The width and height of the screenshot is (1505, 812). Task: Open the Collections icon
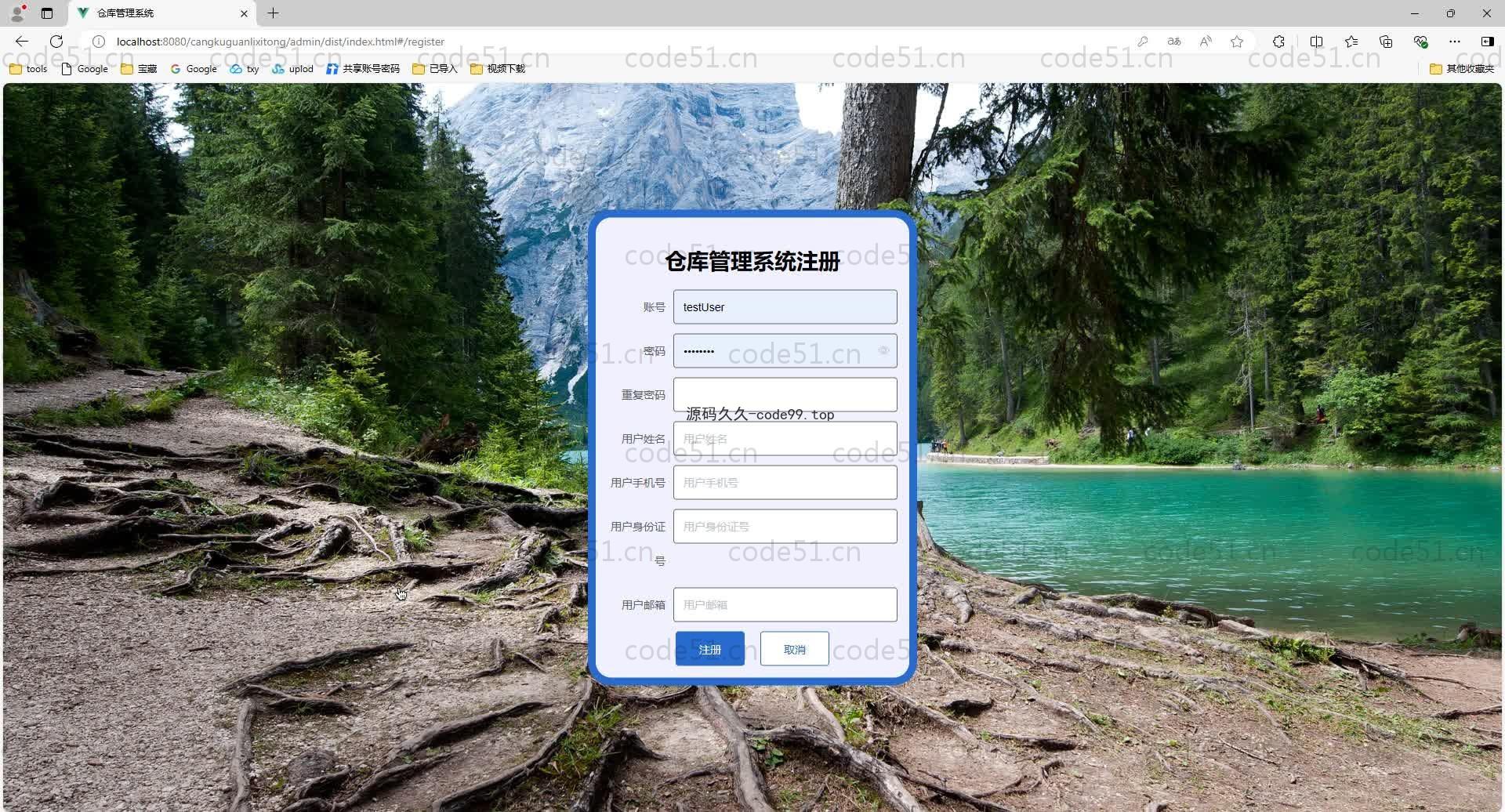coord(1386,42)
